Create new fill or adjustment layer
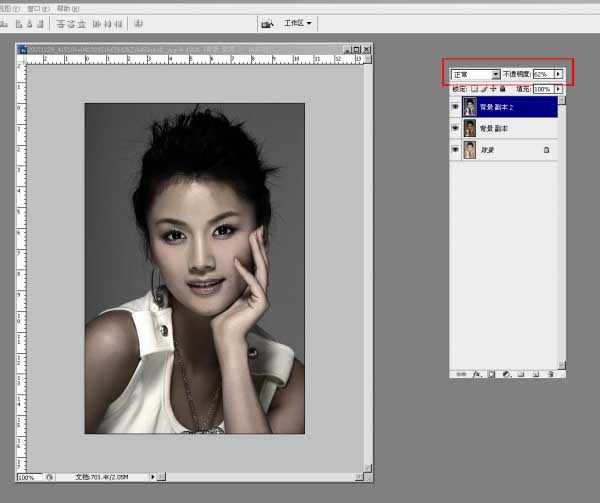 506,374
